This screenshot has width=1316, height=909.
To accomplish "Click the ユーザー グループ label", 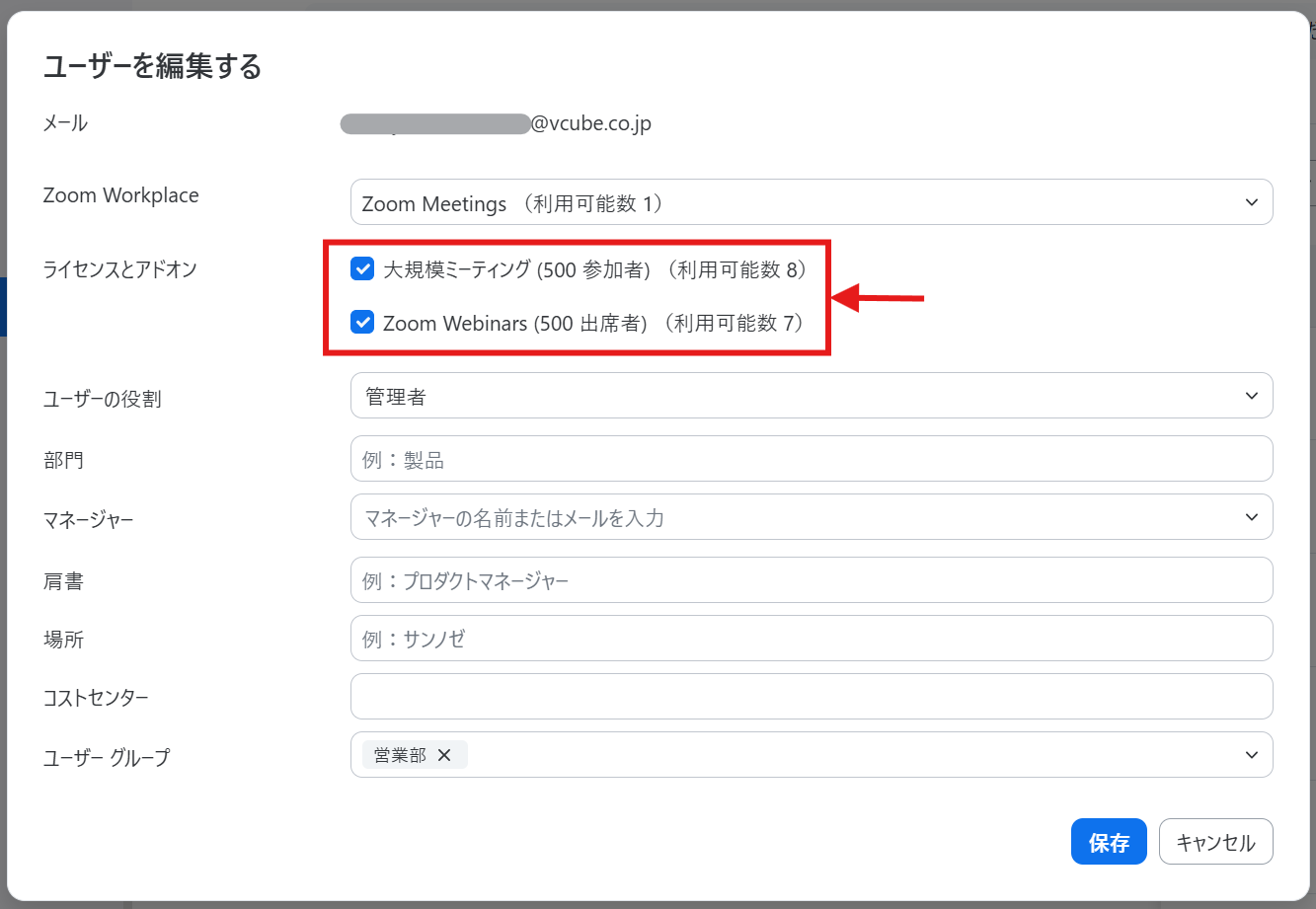I will tap(107, 758).
